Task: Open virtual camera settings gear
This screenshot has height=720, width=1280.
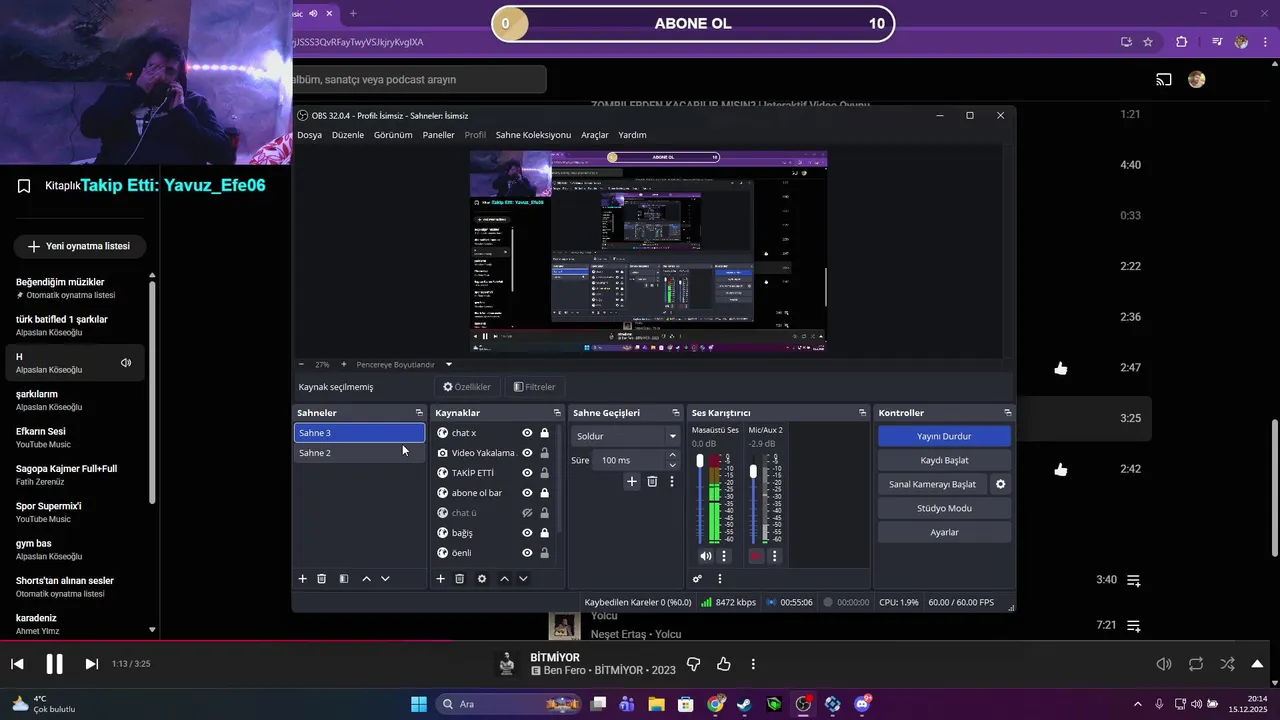Action: pos(1000,484)
